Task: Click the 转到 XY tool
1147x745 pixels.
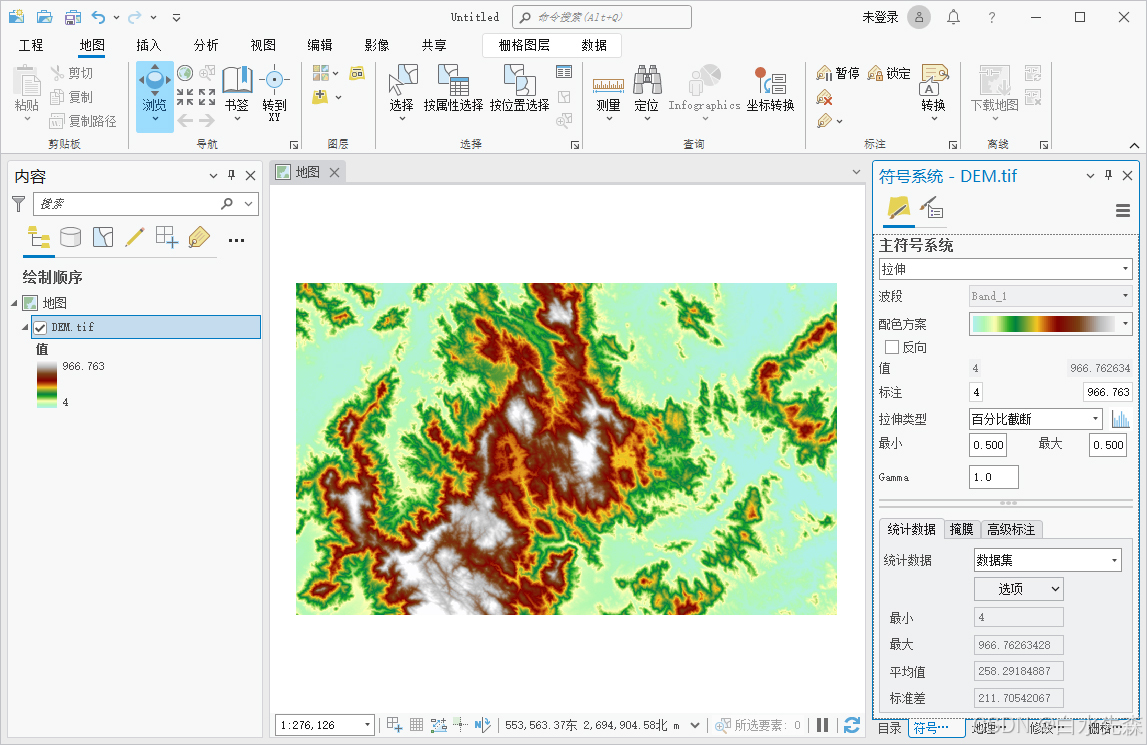Action: 274,94
